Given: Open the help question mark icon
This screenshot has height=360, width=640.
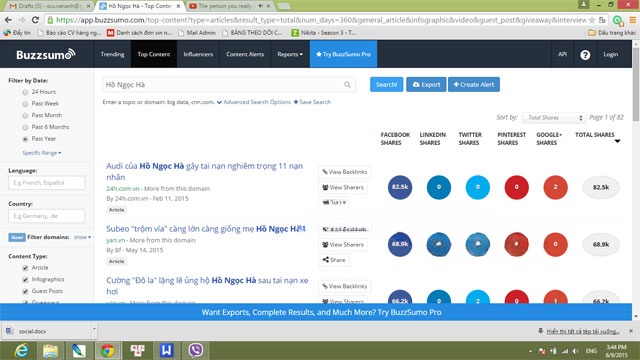Looking at the screenshot, I should (585, 55).
